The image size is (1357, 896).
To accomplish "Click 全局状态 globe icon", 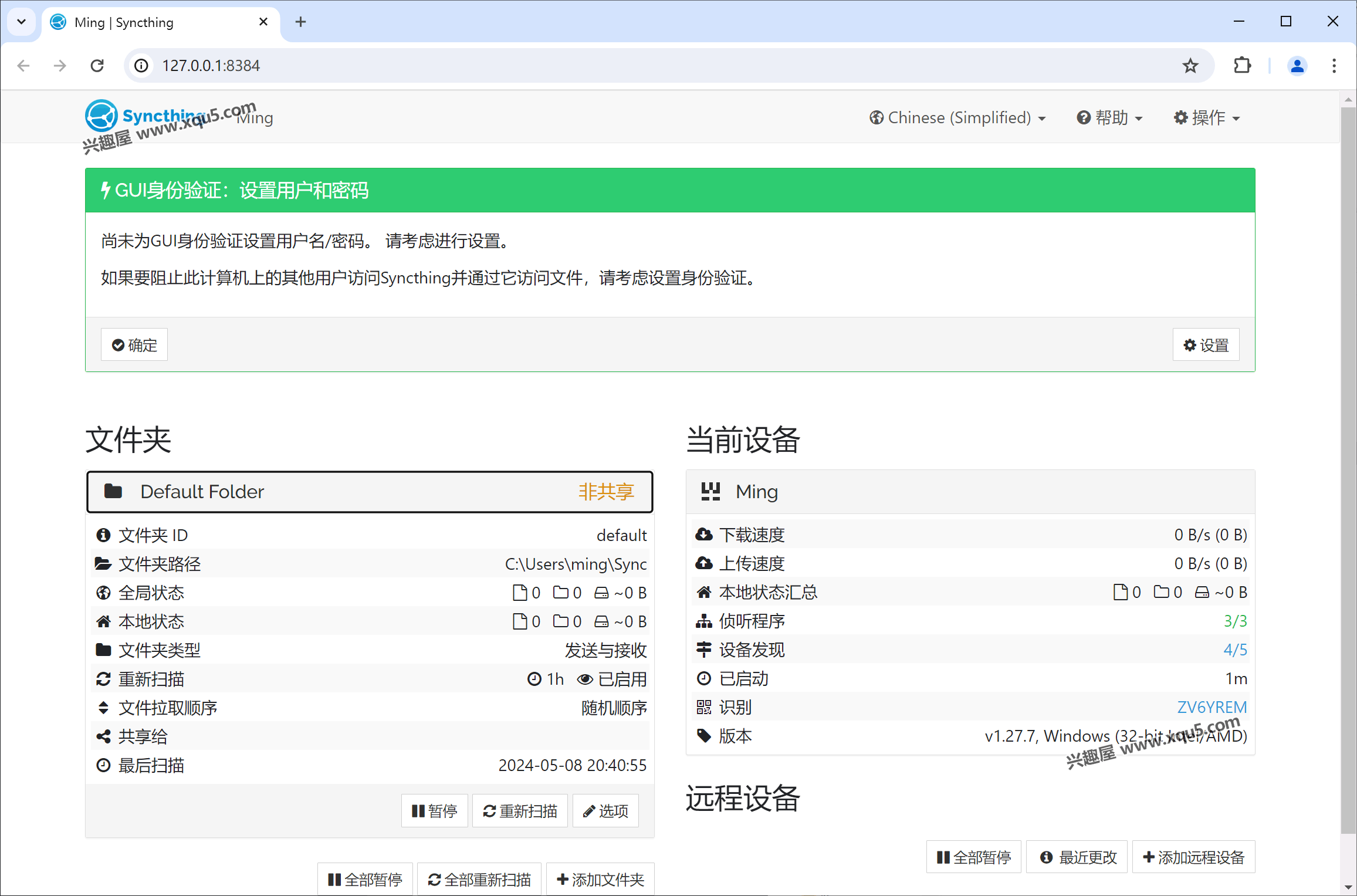I will tap(103, 593).
